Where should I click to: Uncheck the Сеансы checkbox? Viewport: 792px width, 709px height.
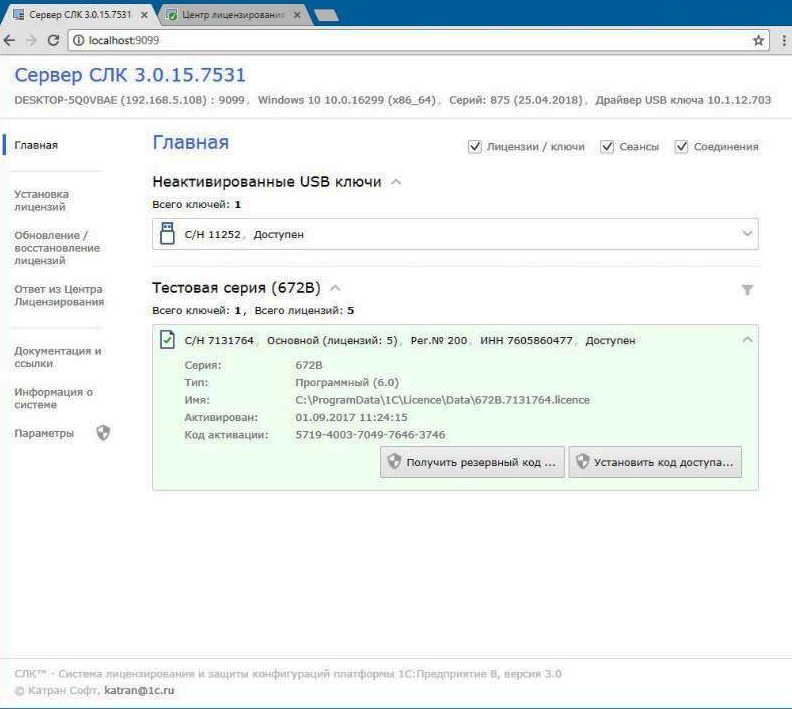[607, 147]
